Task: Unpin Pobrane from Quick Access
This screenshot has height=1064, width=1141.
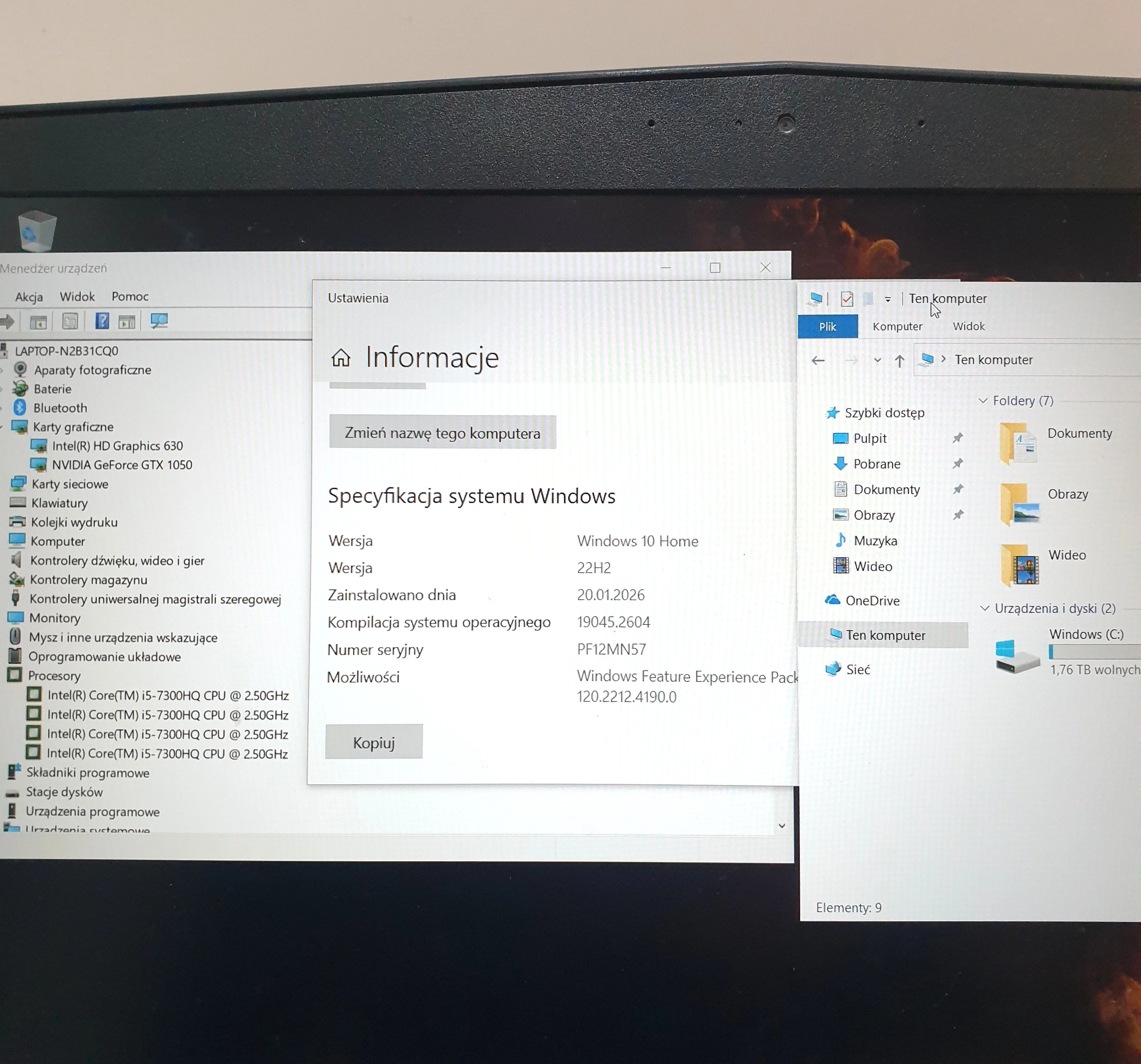Action: (x=959, y=464)
